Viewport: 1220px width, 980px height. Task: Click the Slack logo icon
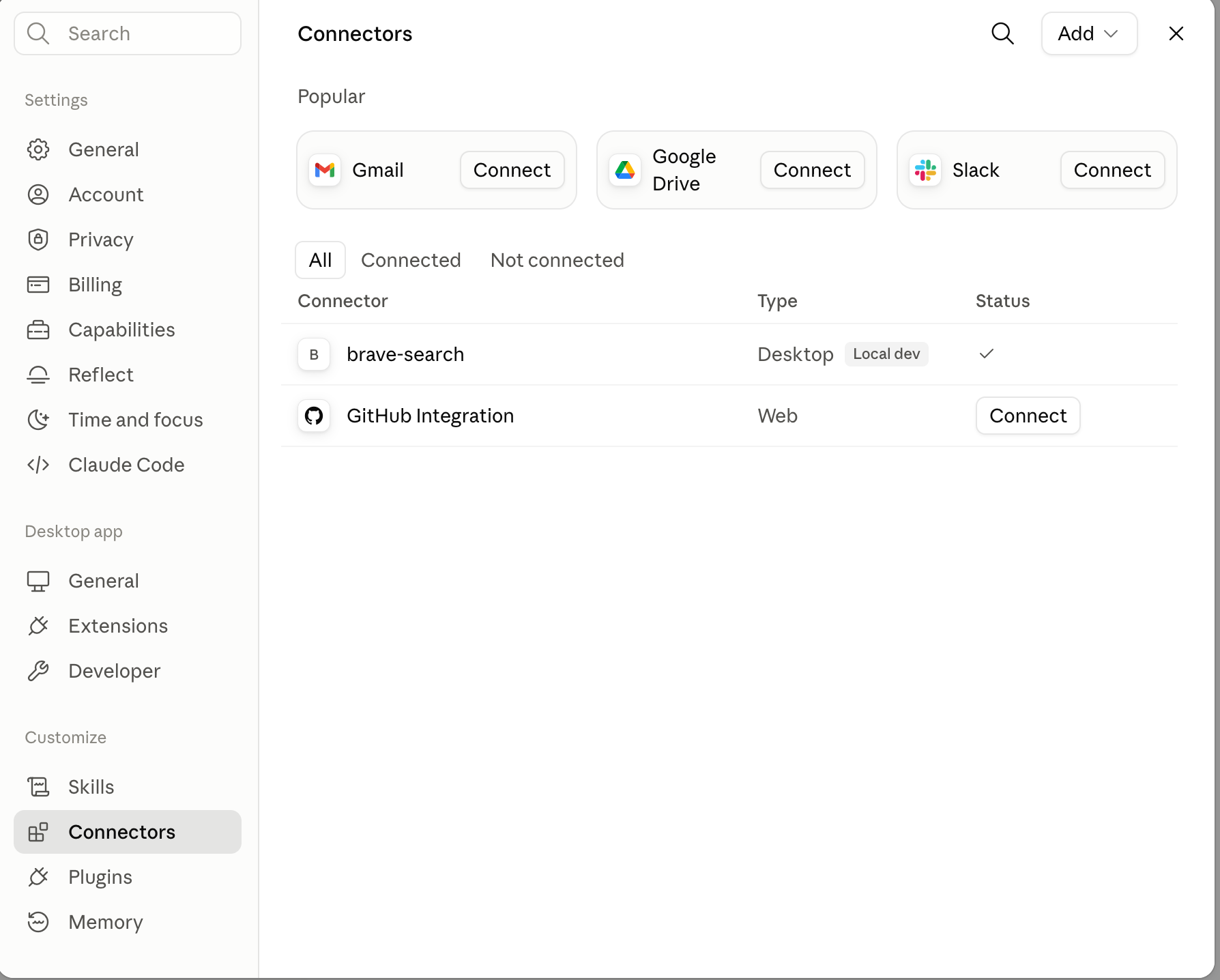925,170
